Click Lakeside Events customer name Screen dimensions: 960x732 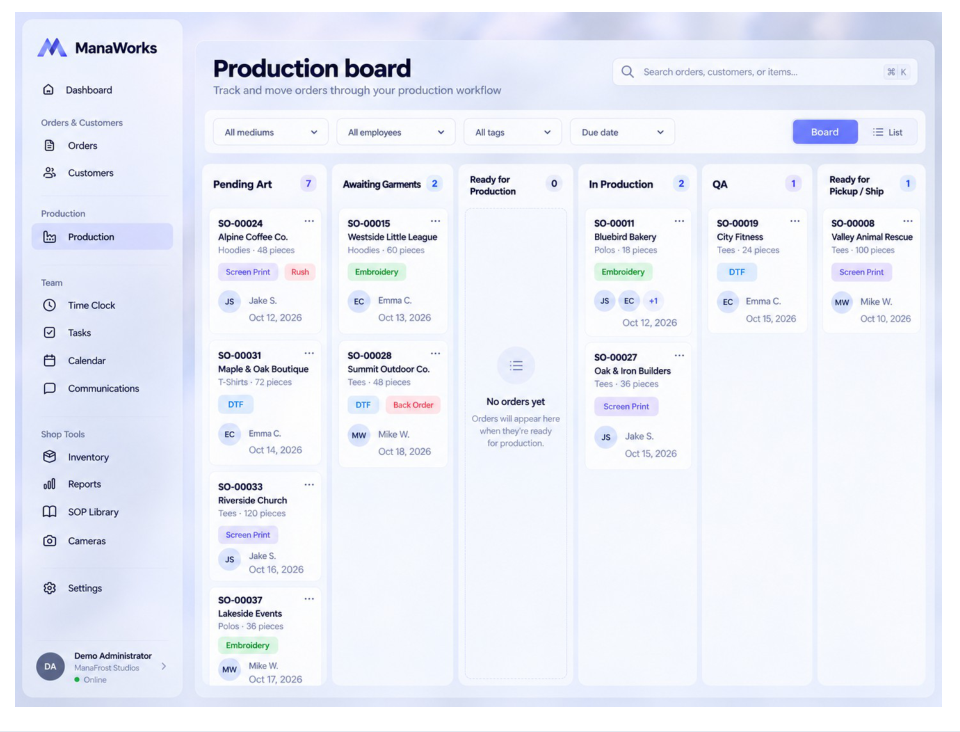click(x=250, y=613)
